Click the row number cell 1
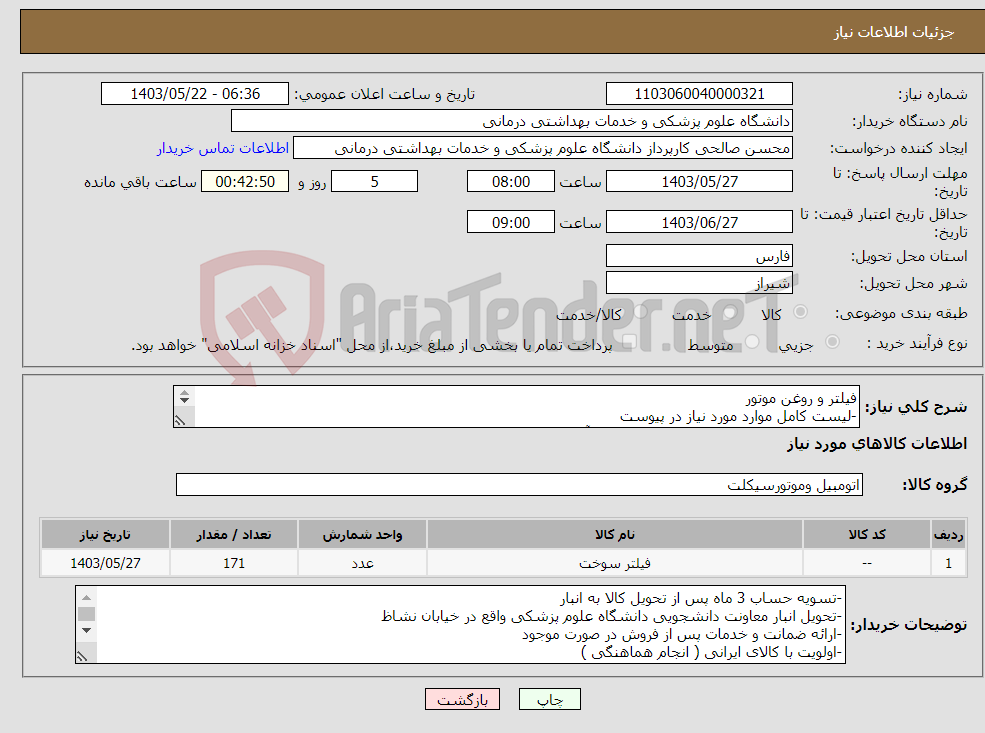The image size is (985, 733). pos(949,563)
